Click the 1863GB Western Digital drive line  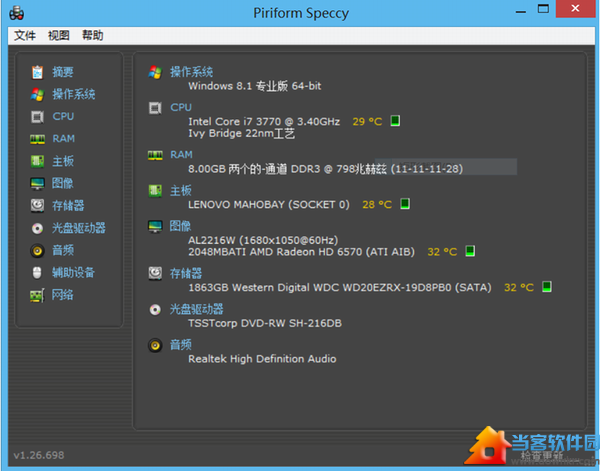click(340, 288)
